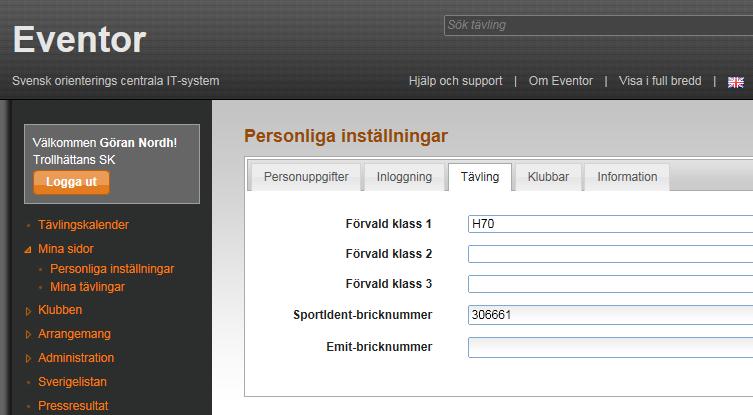753x415 pixels.
Task: Click the Svensk orienterings centrala IT-system tagline
Action: click(116, 81)
